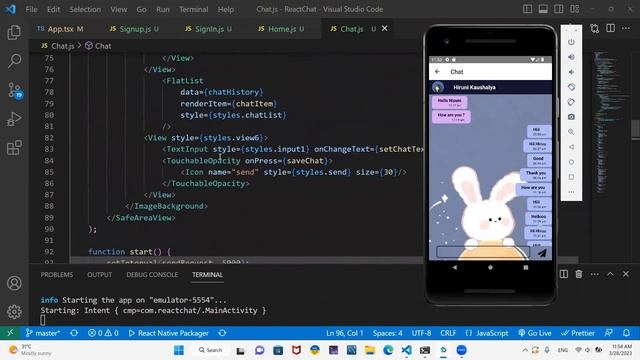640x360 pixels.
Task: Toggle the primary side bar layout
Action: [527, 9]
